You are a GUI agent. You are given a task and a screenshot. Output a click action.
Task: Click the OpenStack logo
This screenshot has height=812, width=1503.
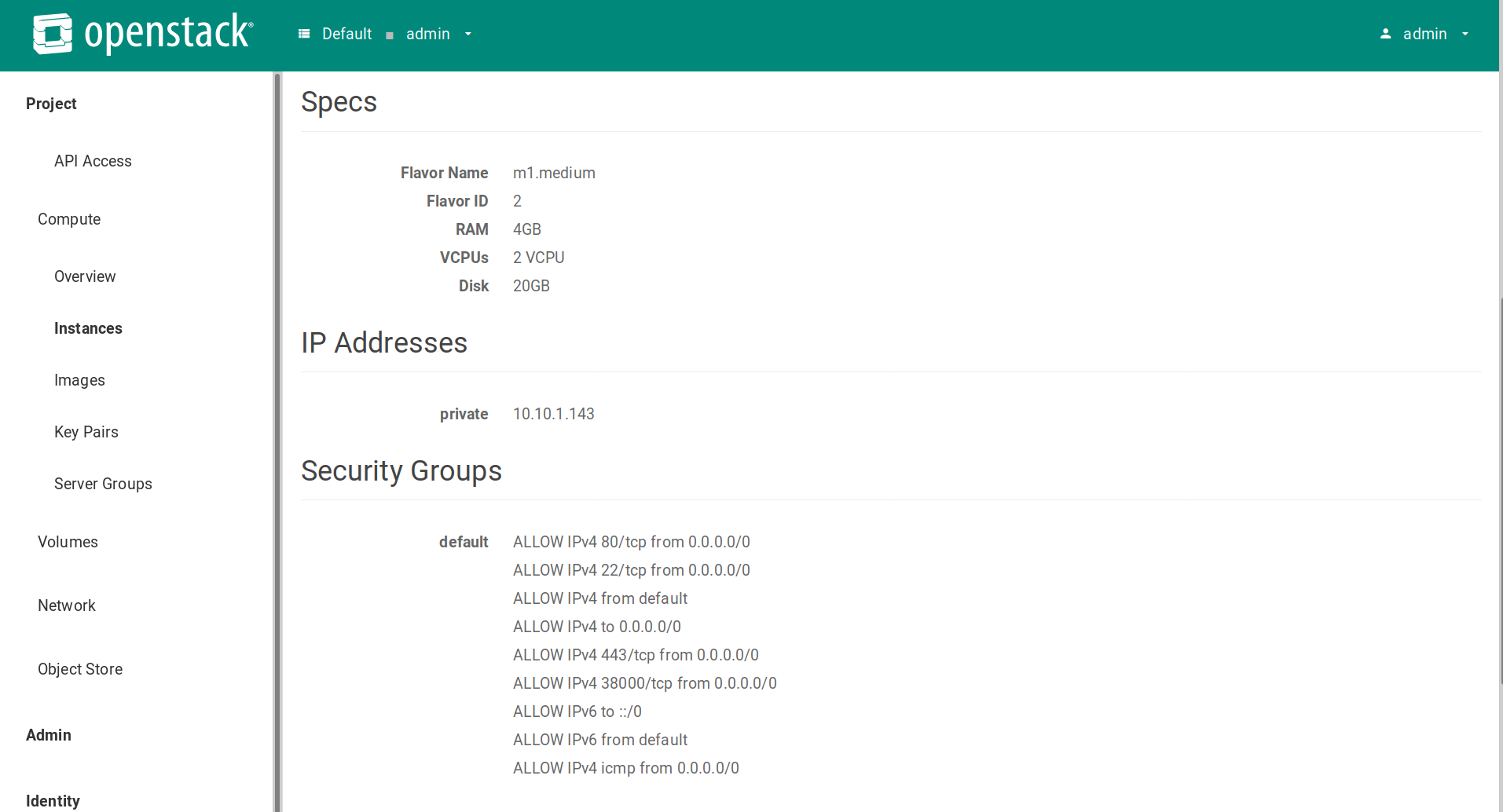142,33
